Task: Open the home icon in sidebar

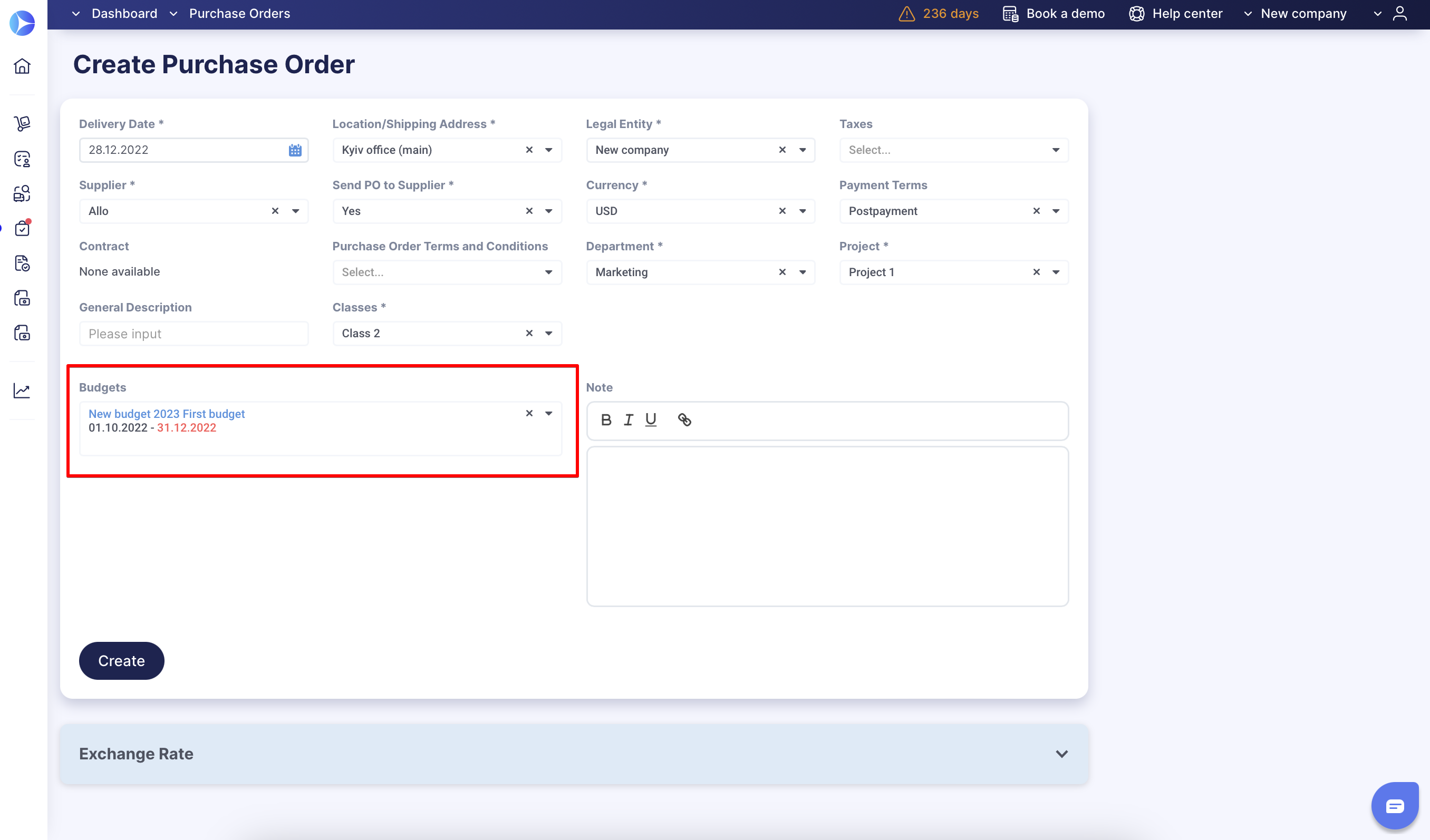Action: click(22, 66)
